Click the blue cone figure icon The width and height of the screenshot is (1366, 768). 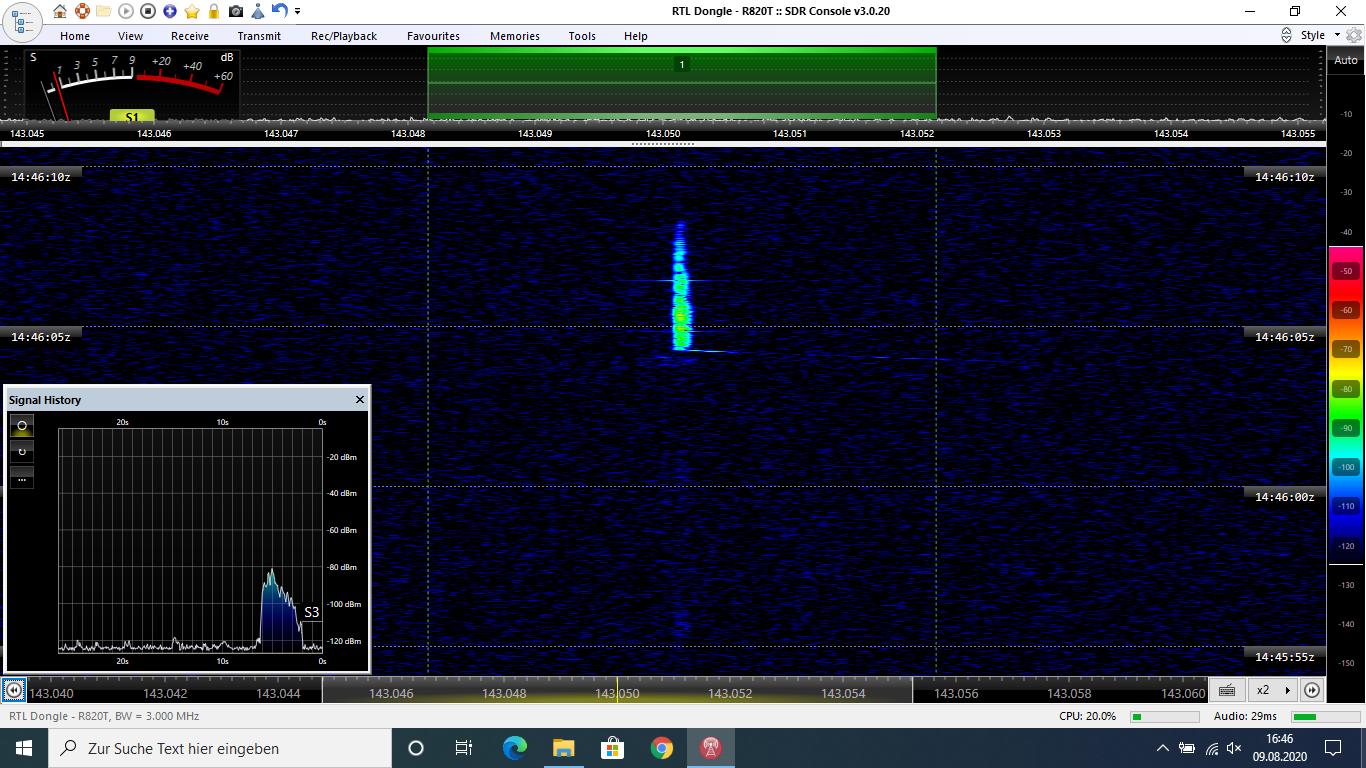pyautogui.click(x=258, y=11)
